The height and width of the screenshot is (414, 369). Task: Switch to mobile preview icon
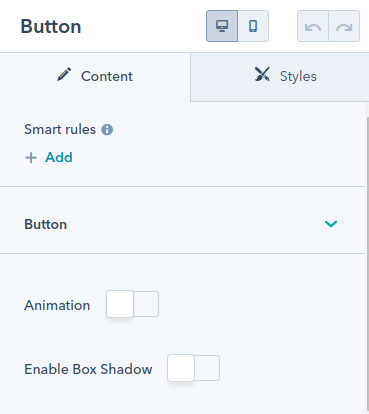tap(253, 26)
